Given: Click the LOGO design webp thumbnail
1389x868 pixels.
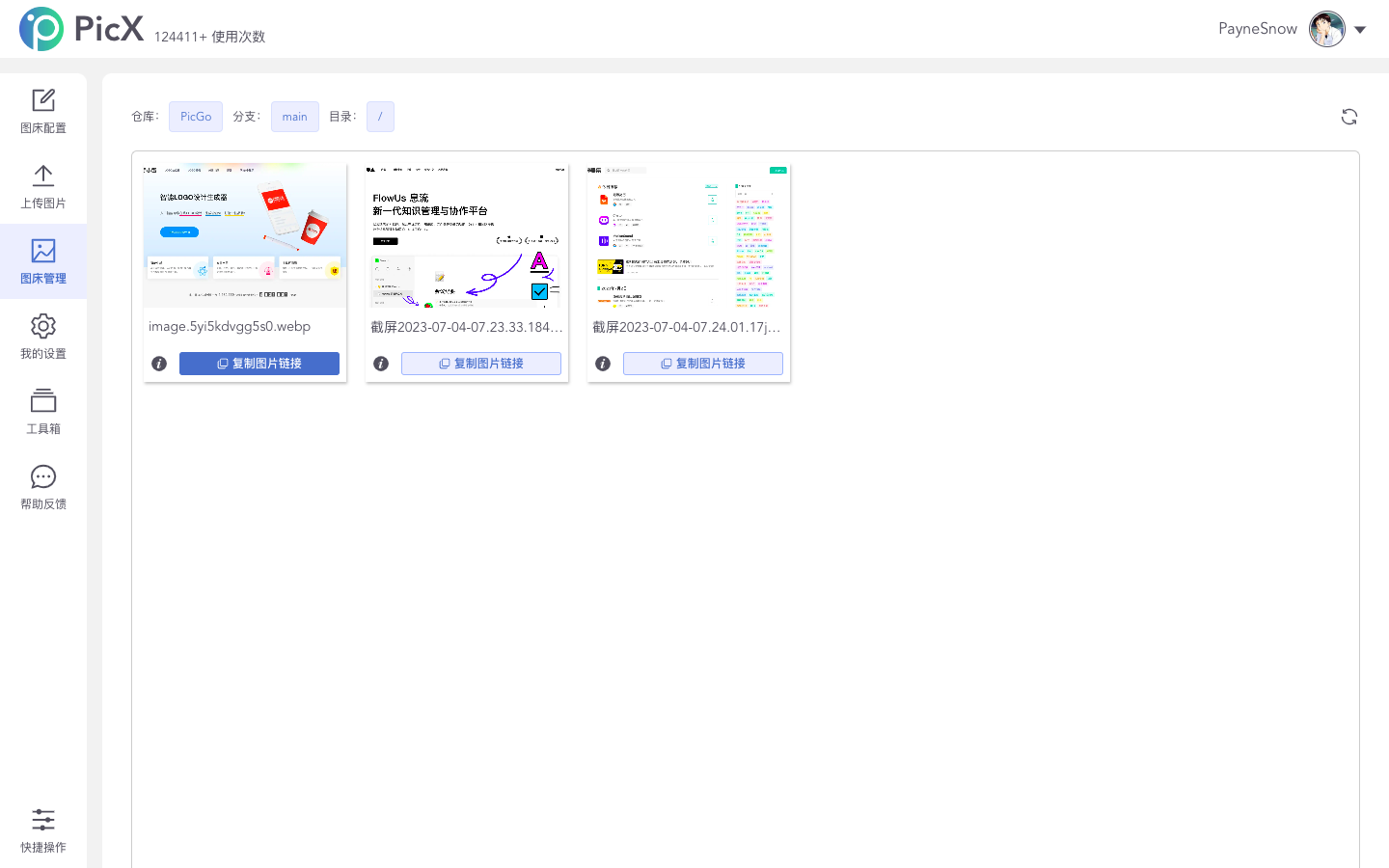Looking at the screenshot, I should [x=244, y=234].
